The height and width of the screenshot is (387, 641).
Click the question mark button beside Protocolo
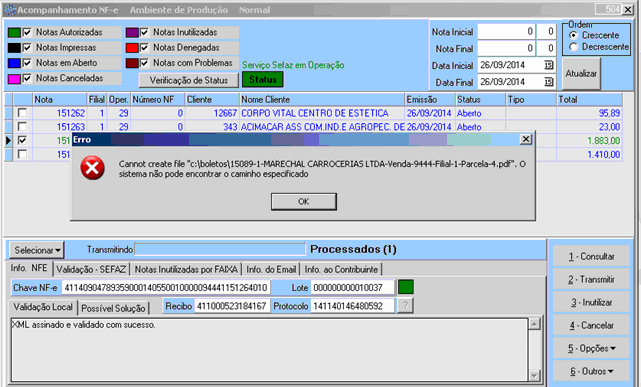click(405, 305)
